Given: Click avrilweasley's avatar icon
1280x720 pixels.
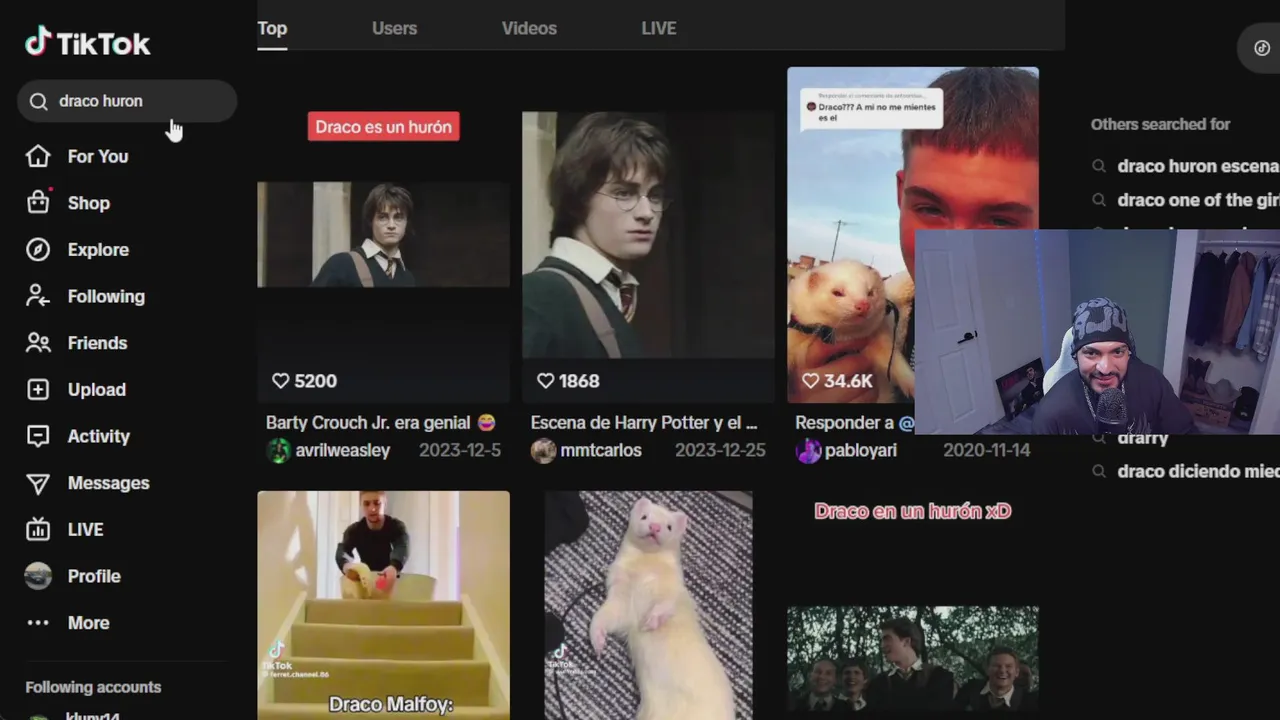Looking at the screenshot, I should [x=278, y=451].
